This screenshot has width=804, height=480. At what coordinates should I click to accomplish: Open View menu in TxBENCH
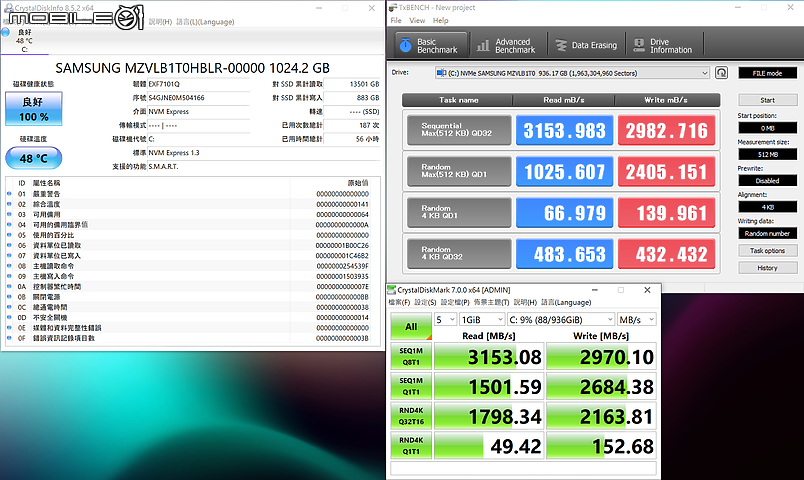[x=417, y=21]
